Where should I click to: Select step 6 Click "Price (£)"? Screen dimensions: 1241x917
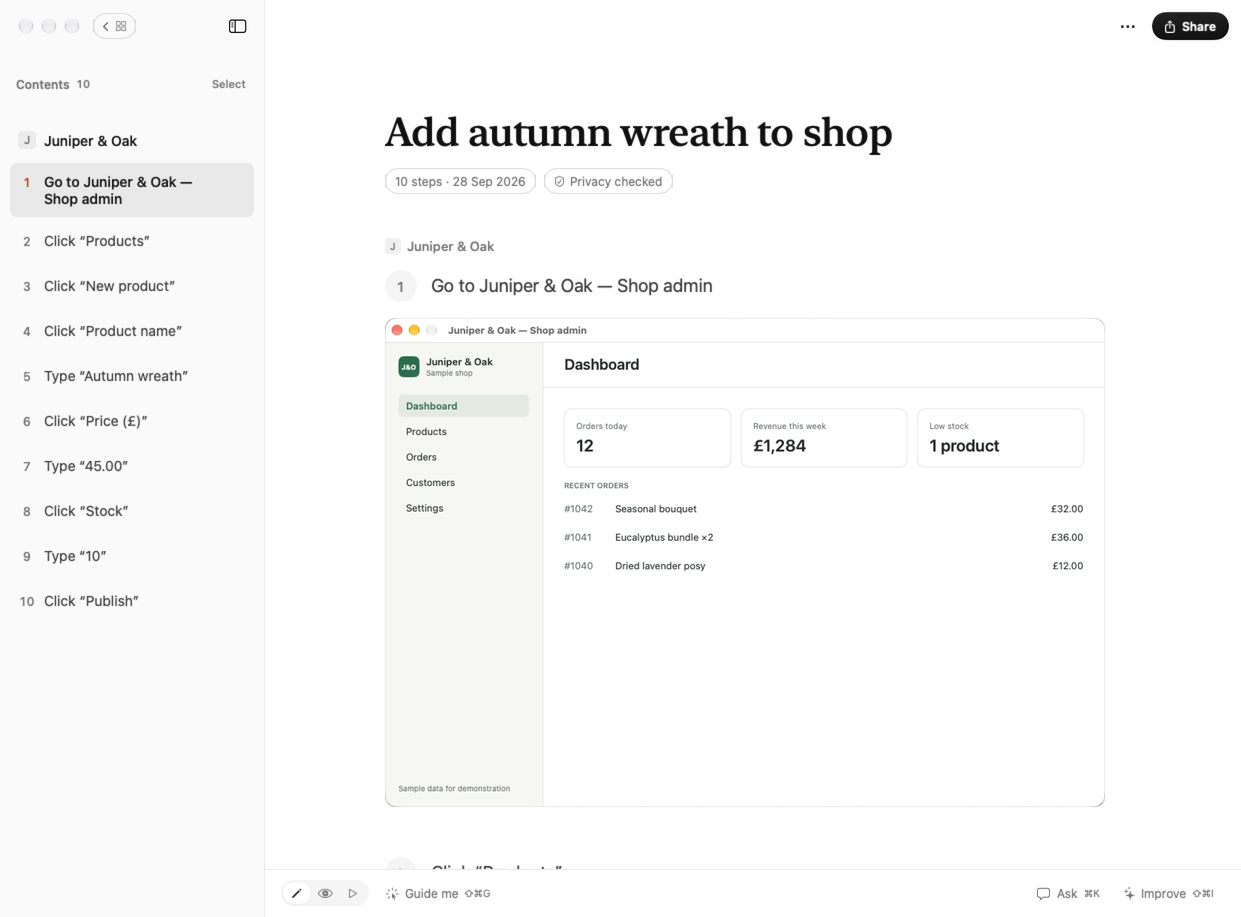132,421
